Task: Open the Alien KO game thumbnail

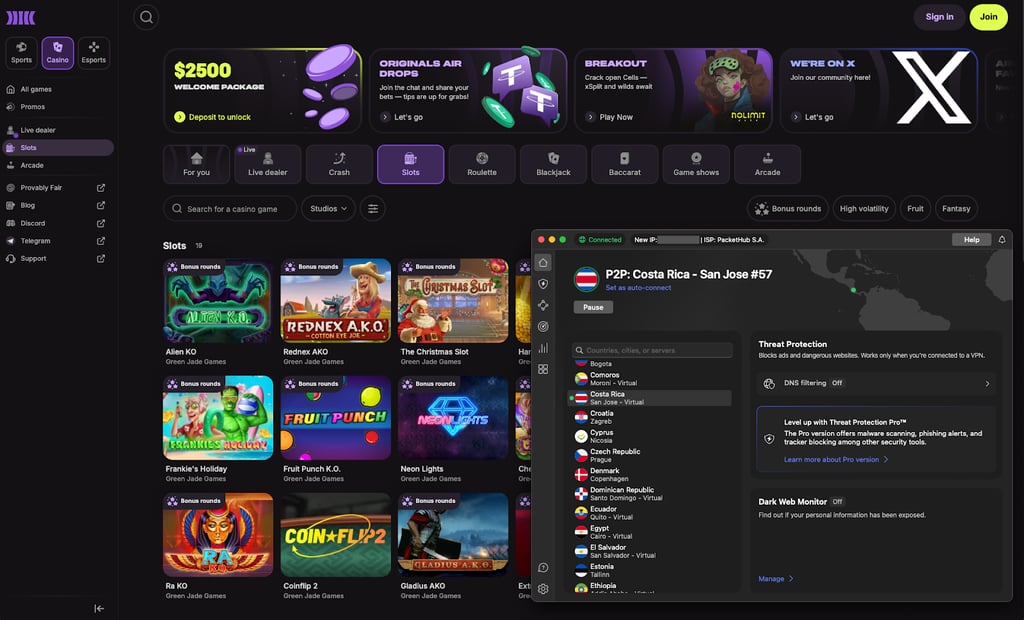Action: 218,301
